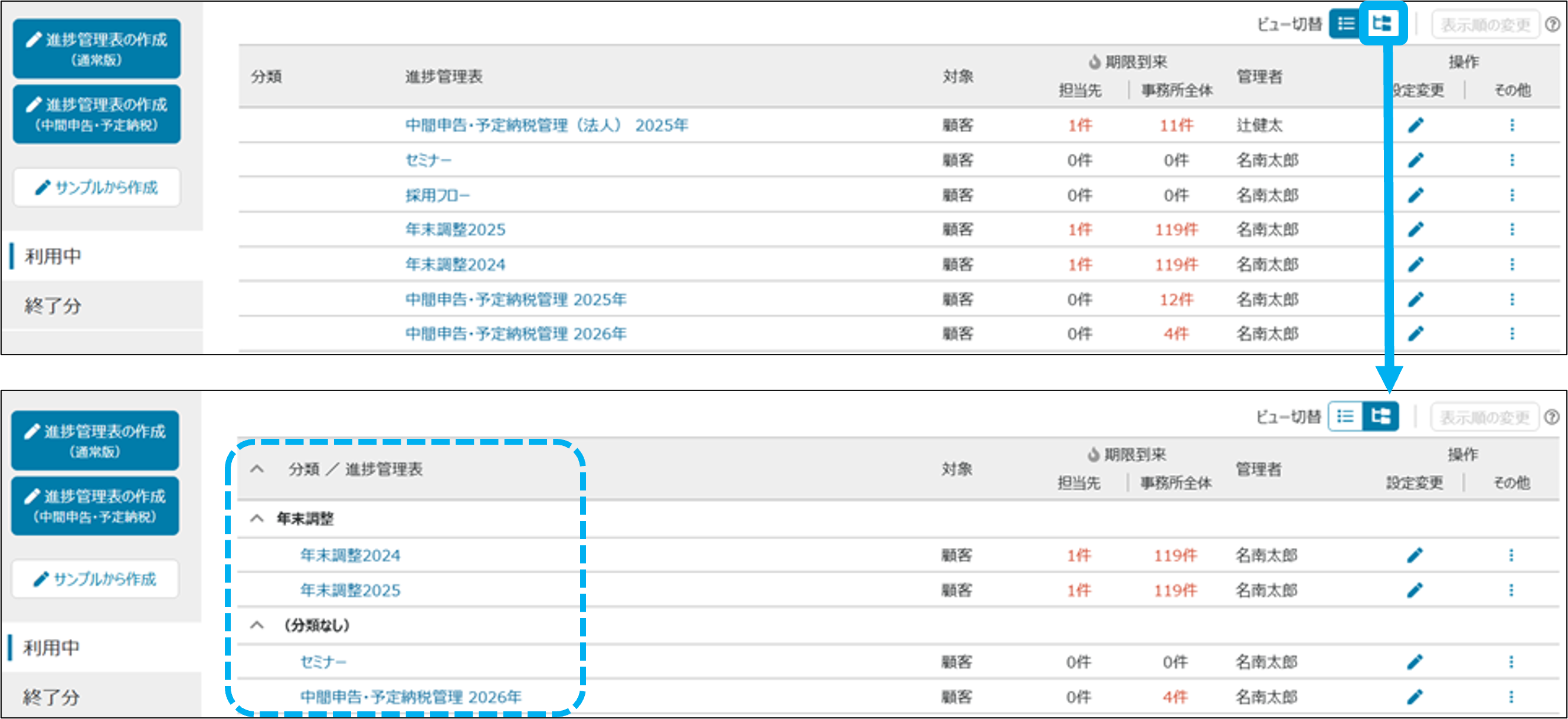Screen dimensions: 1568x719
Task: Select list view toggle in top panel
Action: 1346,24
